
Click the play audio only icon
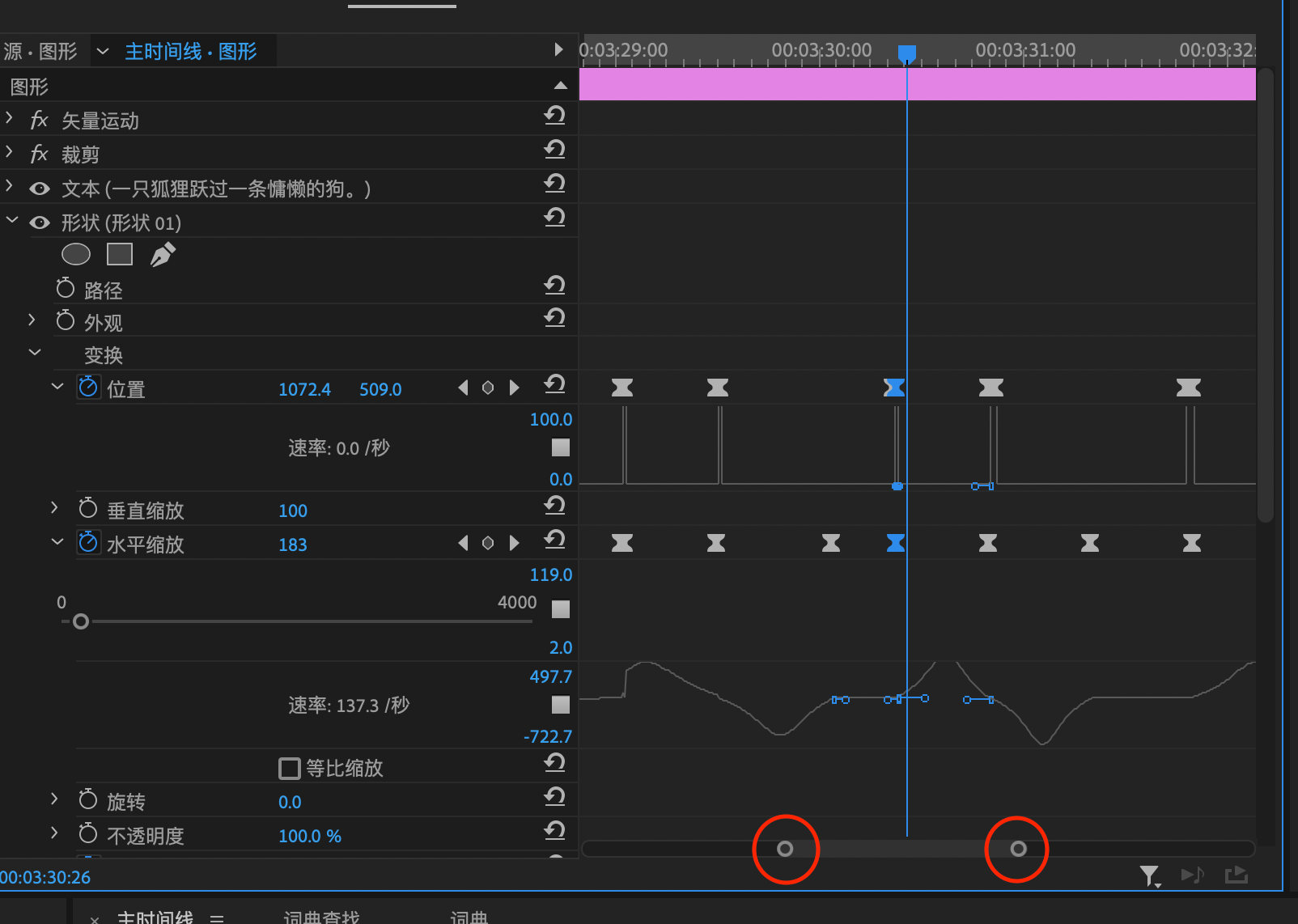click(x=1192, y=875)
